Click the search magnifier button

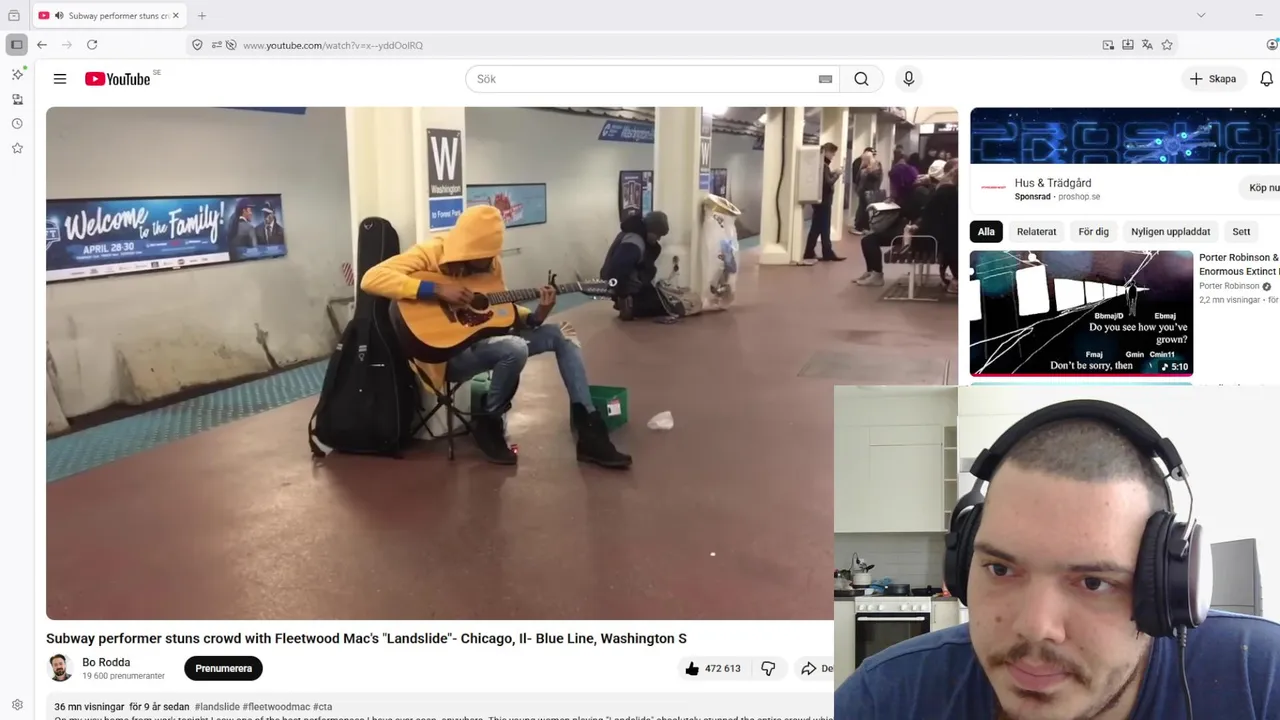[861, 79]
